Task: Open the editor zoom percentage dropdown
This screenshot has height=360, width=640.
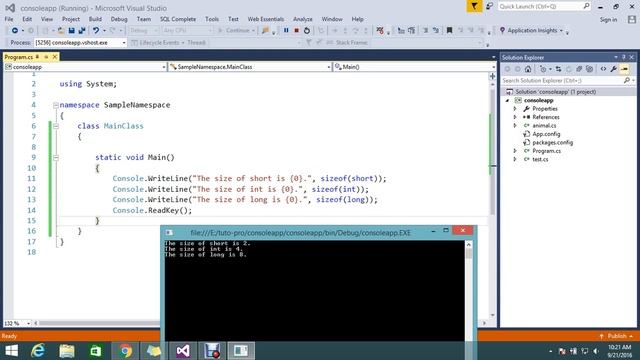Action: pos(28,323)
